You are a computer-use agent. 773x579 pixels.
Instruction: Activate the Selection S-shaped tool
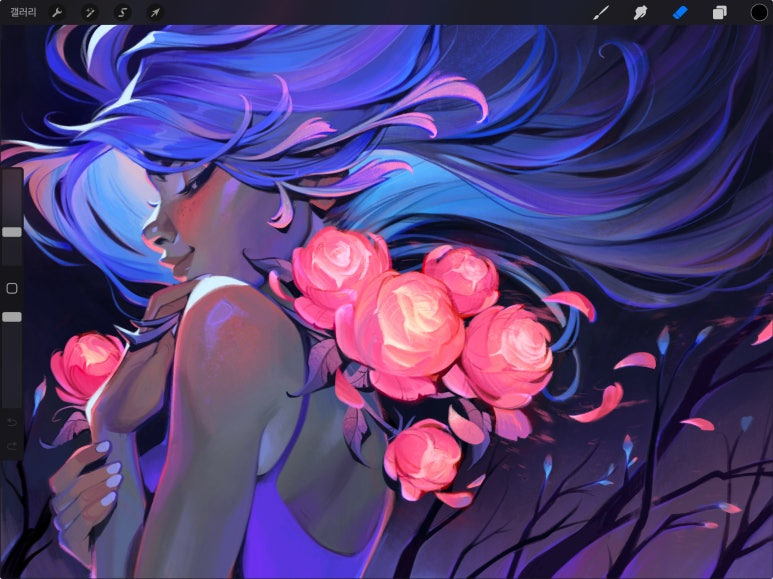[122, 12]
